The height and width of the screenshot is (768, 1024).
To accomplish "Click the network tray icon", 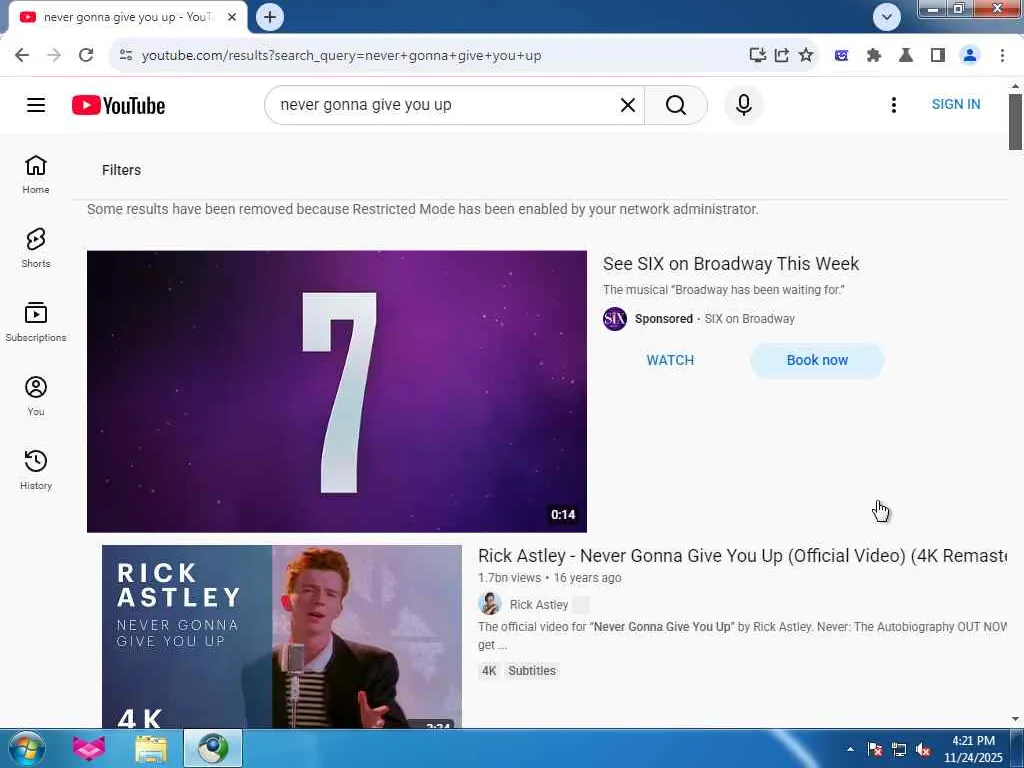I will [x=899, y=749].
